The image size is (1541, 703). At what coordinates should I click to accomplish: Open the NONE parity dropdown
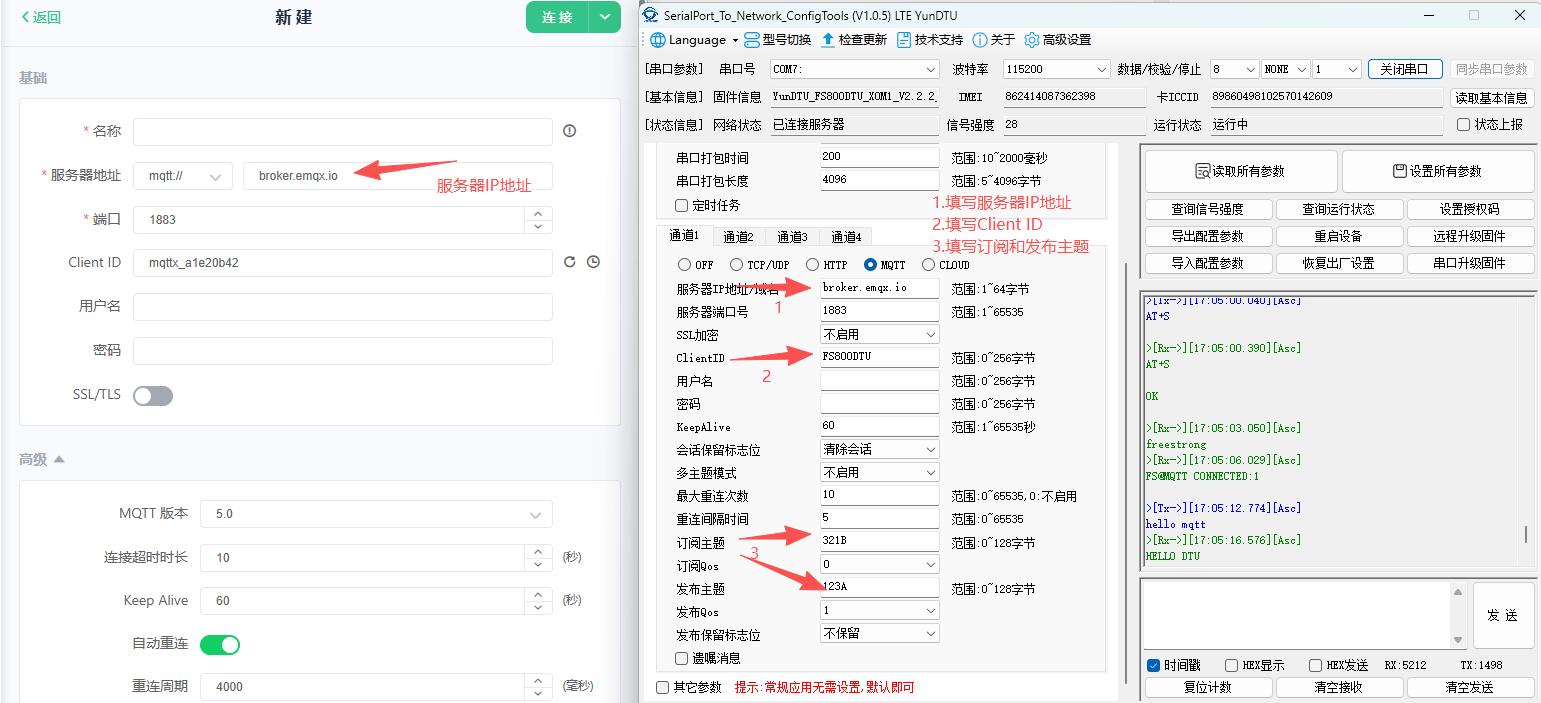(x=1285, y=70)
